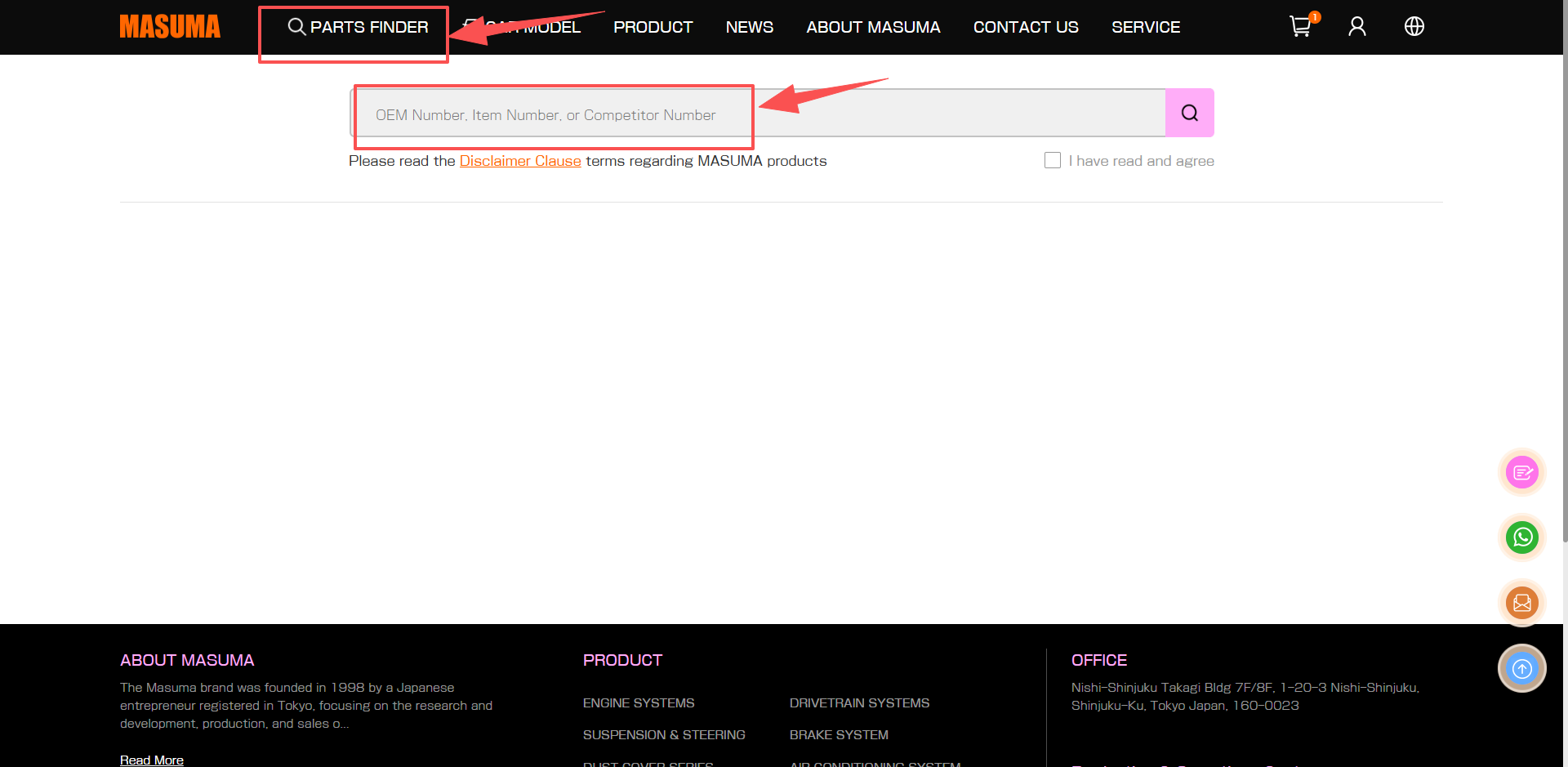
Task: Open the orange email contact bubble
Action: tap(1522, 603)
